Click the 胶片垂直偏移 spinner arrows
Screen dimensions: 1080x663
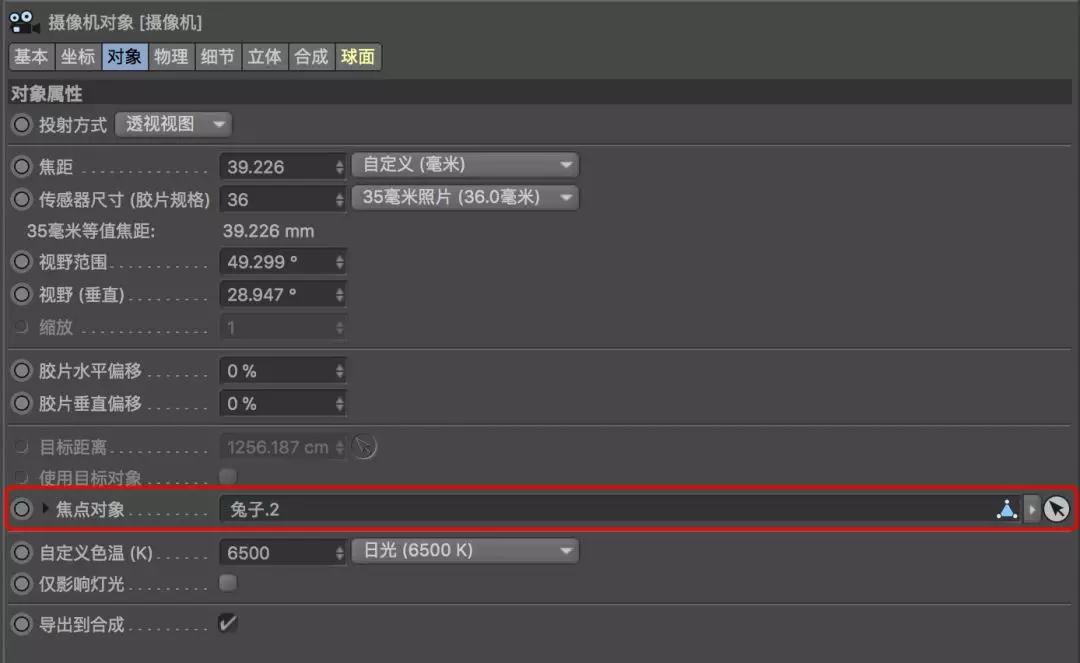coord(340,403)
